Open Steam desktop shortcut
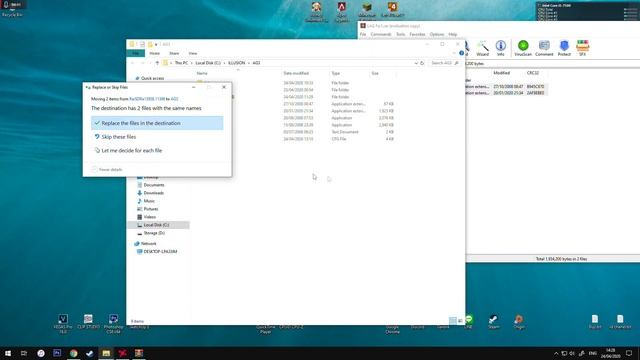Viewport: 640px width, 360px height. 493,322
